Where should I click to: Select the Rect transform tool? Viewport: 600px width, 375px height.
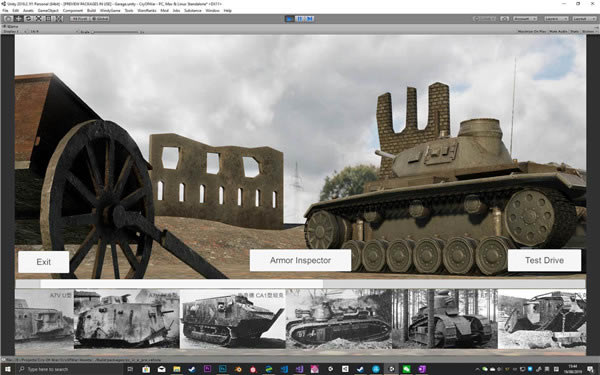(x=49, y=18)
